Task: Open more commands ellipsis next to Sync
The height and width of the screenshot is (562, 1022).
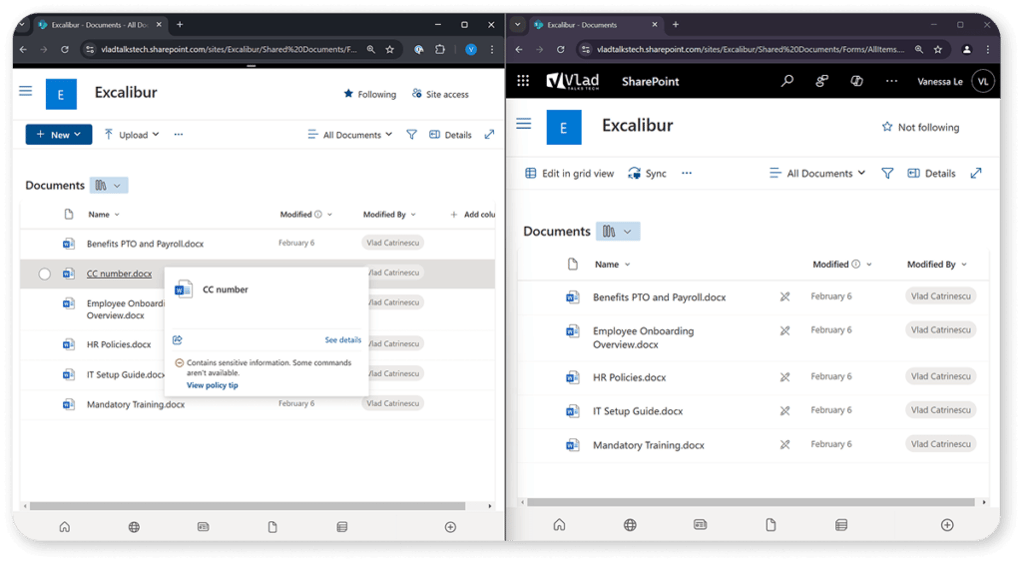Action: [686, 173]
